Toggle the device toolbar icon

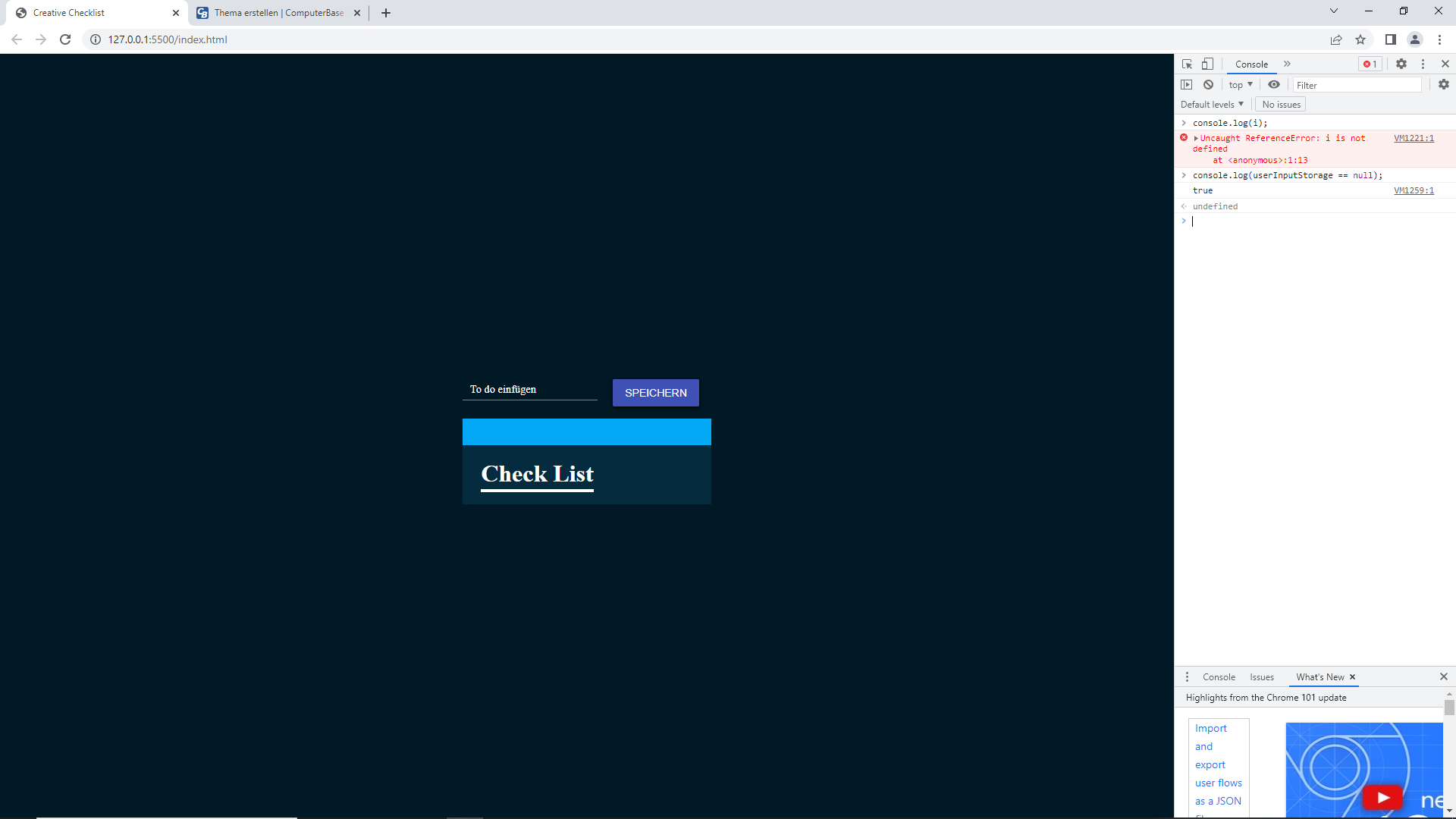(1207, 64)
